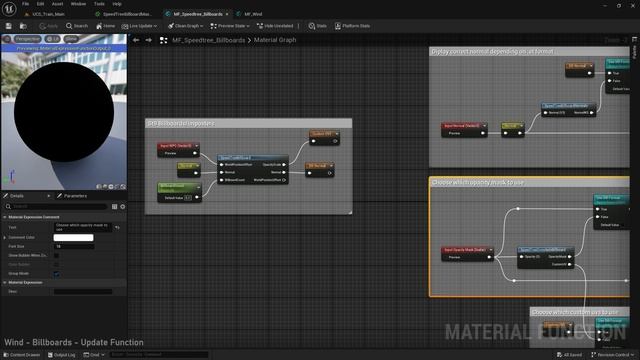Image resolution: width=640 pixels, height=360 pixels.
Task: Click the Apply toolbar button
Action: coord(48,26)
